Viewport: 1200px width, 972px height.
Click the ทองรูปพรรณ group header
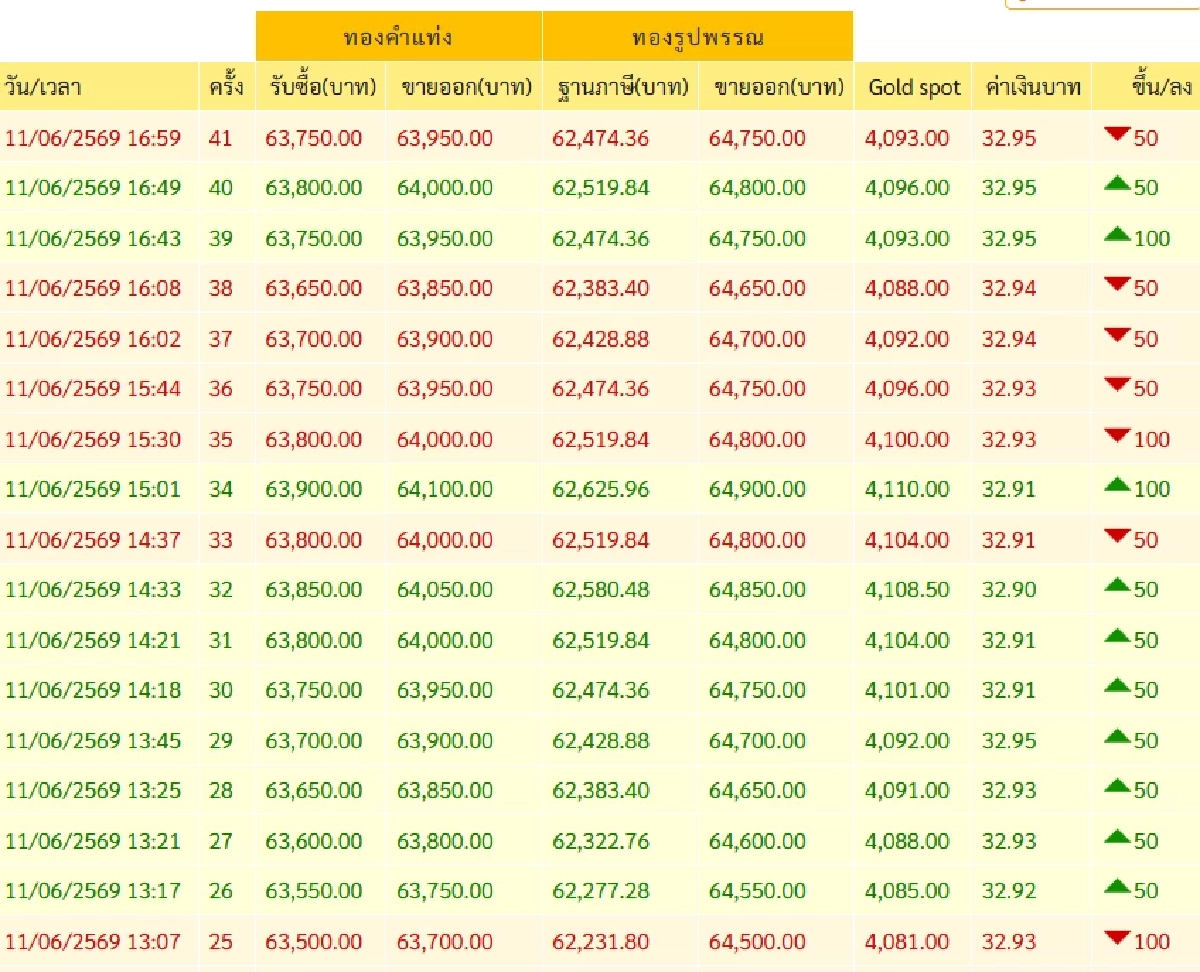pyautogui.click(x=698, y=37)
